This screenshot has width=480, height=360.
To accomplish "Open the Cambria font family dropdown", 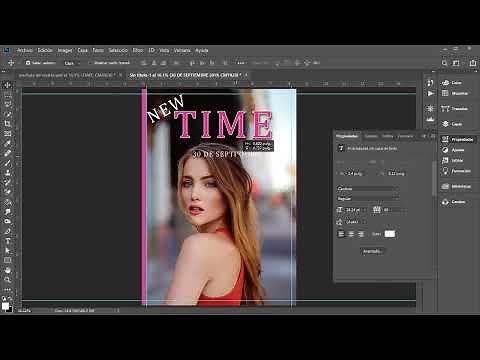I will tap(368, 189).
